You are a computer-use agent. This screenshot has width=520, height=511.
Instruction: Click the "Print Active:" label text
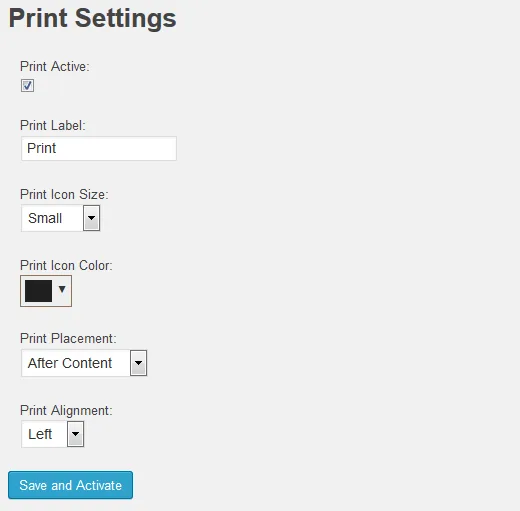point(55,66)
